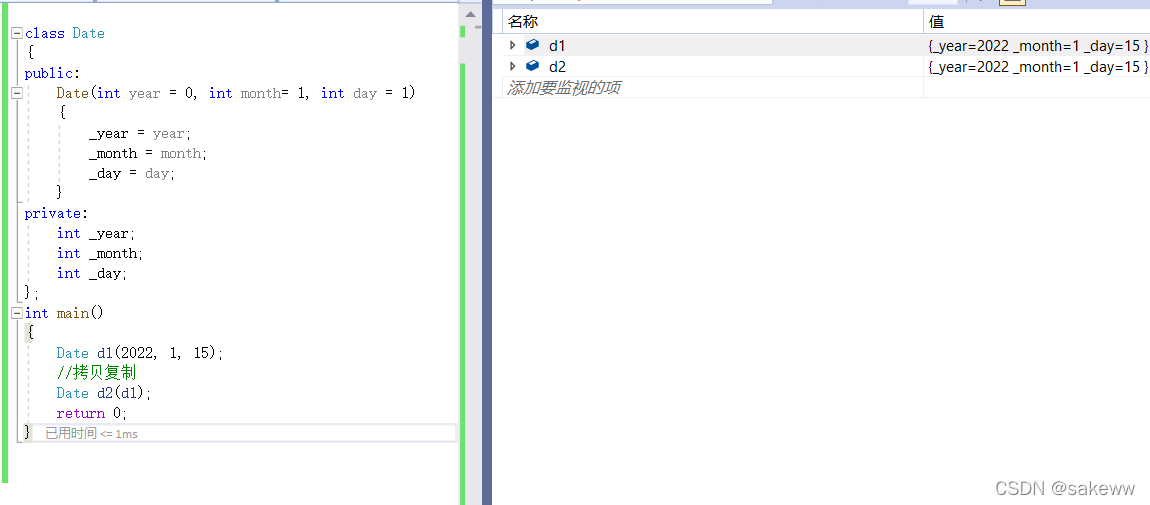Click the '_year = year;' assignment line
Screen dimensions: 1150x505
coord(139,133)
